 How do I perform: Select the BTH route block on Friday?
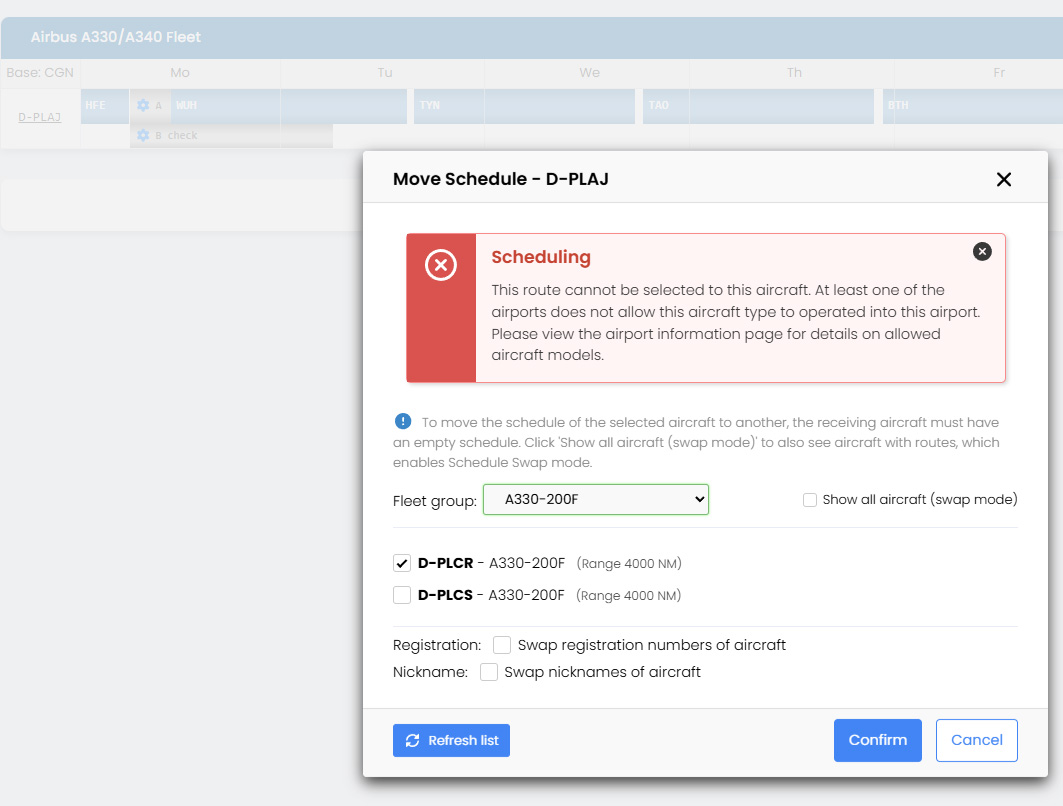[x=970, y=106]
